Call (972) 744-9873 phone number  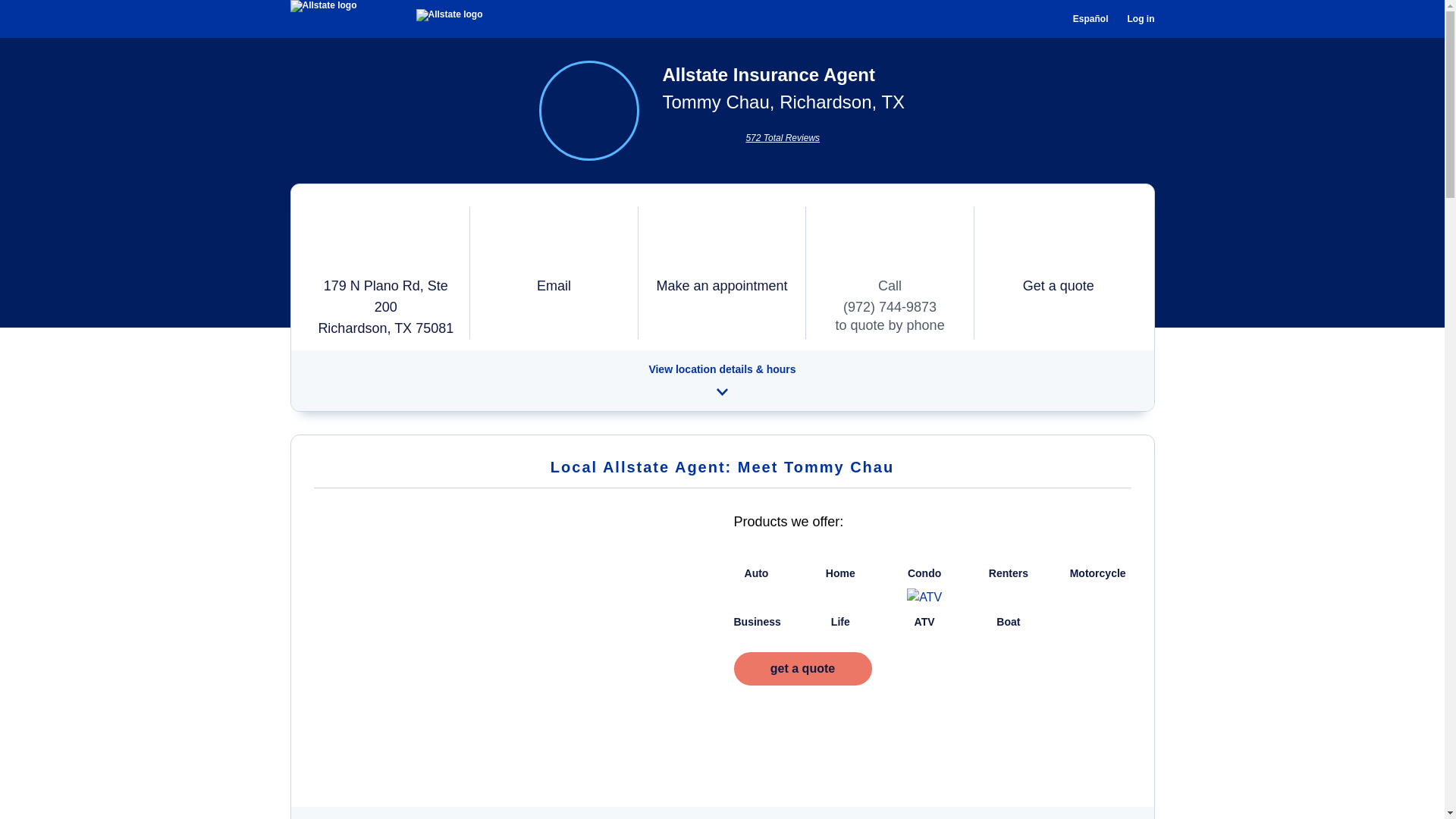[890, 307]
